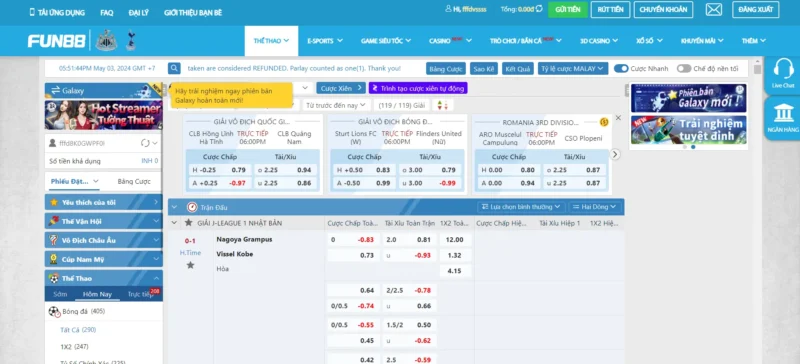Image resolution: width=800 pixels, height=364 pixels.
Task: Open the Tỷ lệ cược MALAY dropdown
Action: click(573, 68)
